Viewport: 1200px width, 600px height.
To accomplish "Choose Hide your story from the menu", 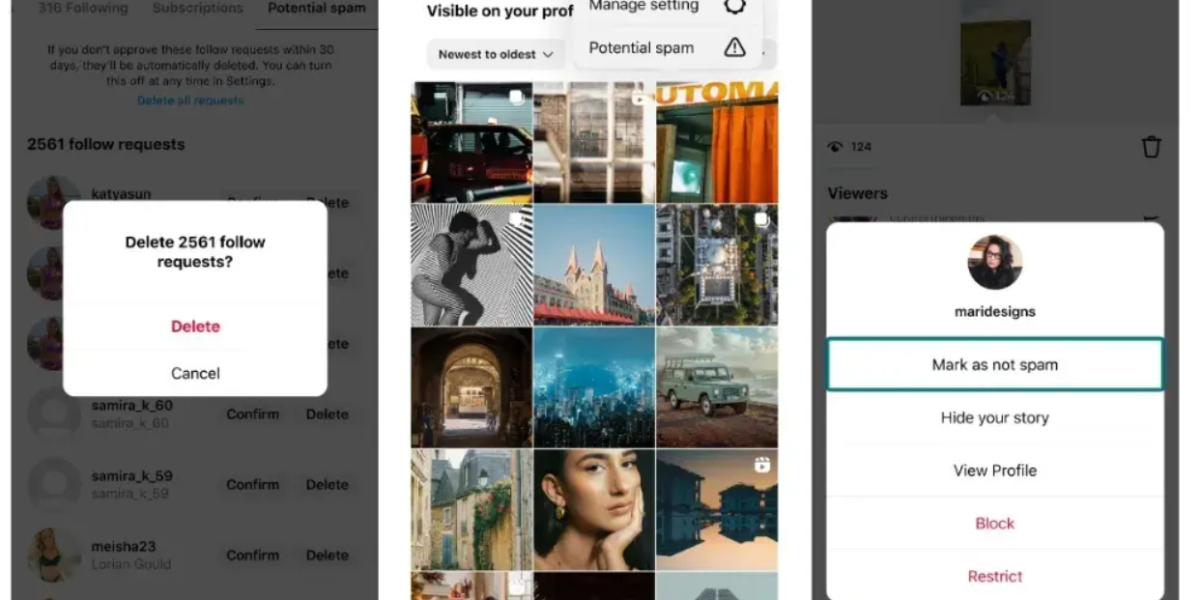I will 994,418.
